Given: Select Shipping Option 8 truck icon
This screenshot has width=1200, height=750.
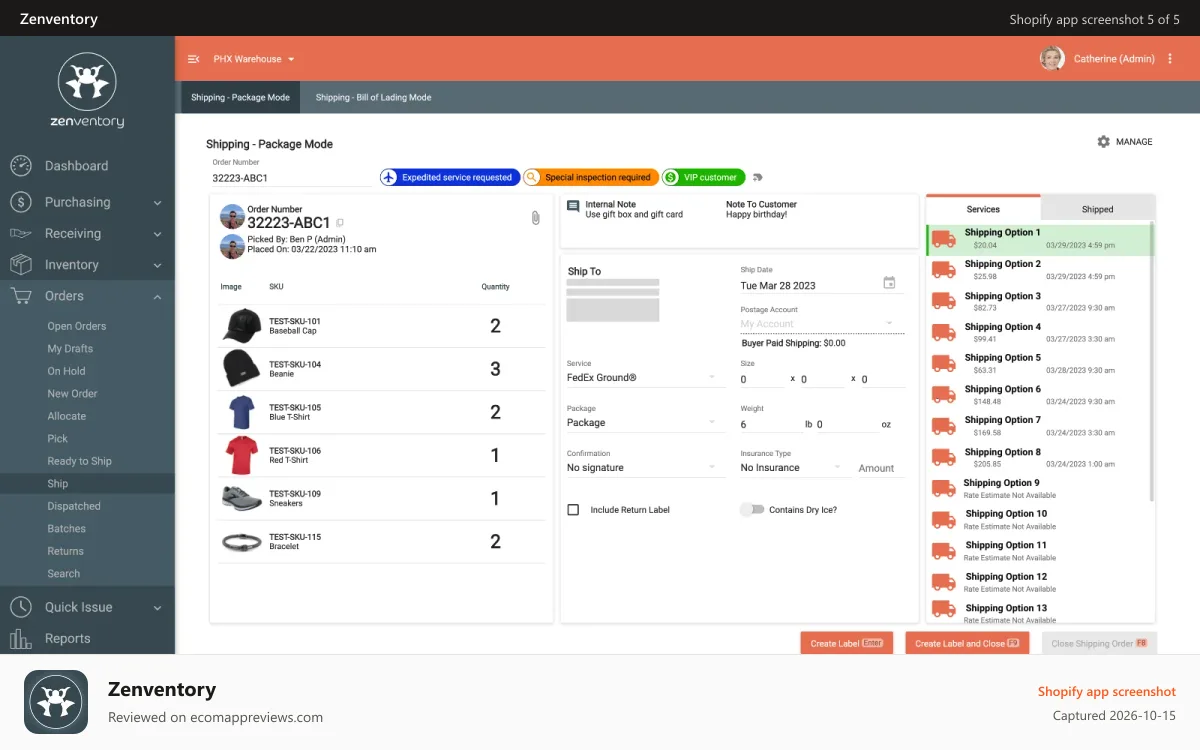Looking at the screenshot, I should tap(944, 457).
